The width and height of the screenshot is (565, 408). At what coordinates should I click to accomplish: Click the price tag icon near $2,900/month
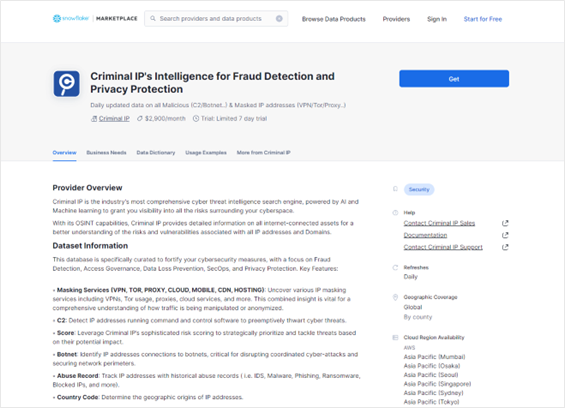[x=140, y=119]
